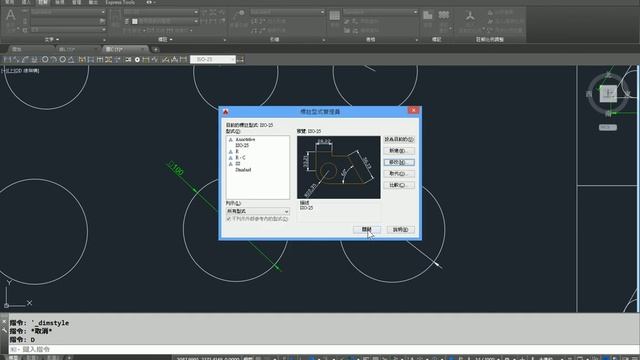The height and width of the screenshot is (360, 640).
Task: Select ISO-25 in the styles list
Action: [x=242, y=145]
